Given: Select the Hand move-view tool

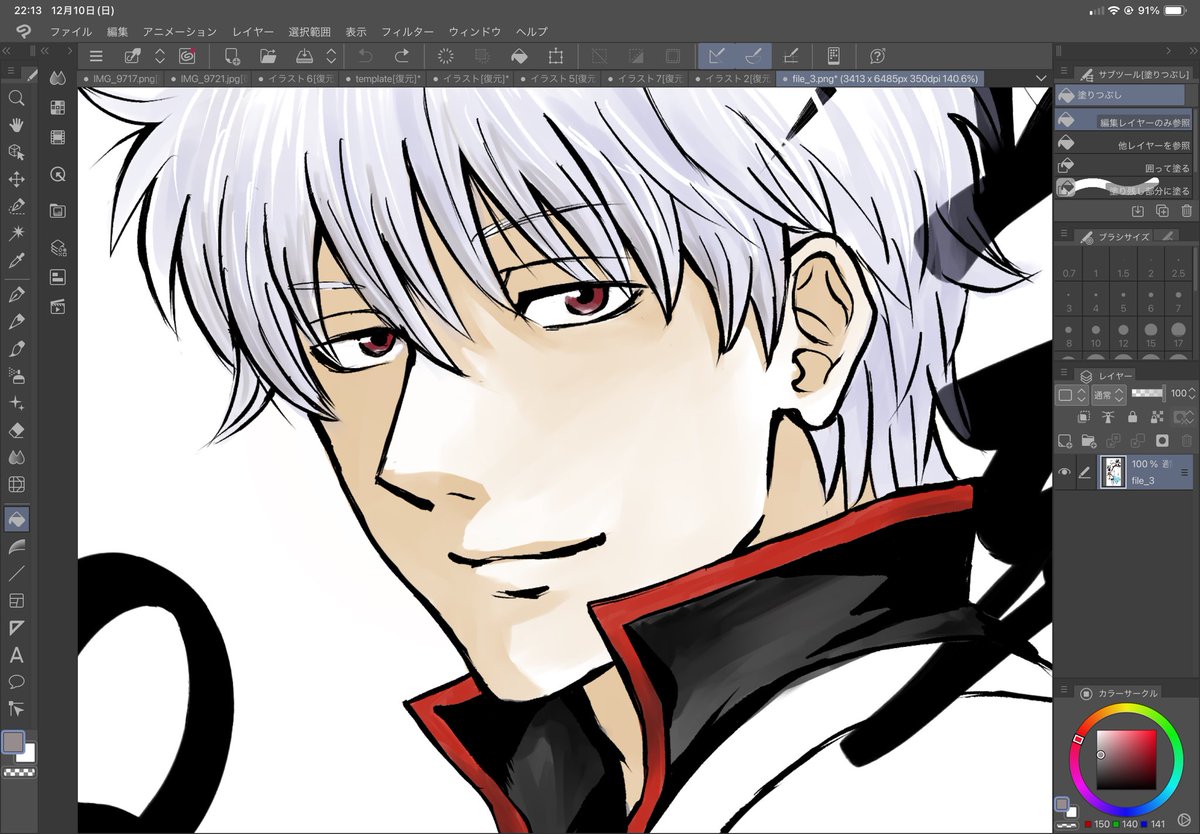Looking at the screenshot, I should [16, 125].
